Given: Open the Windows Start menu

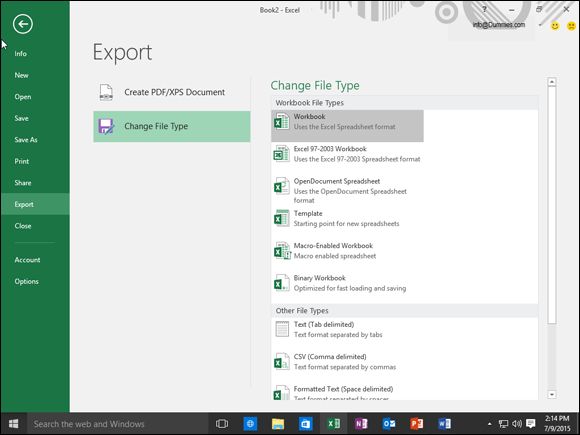Looking at the screenshot, I should 14,424.
